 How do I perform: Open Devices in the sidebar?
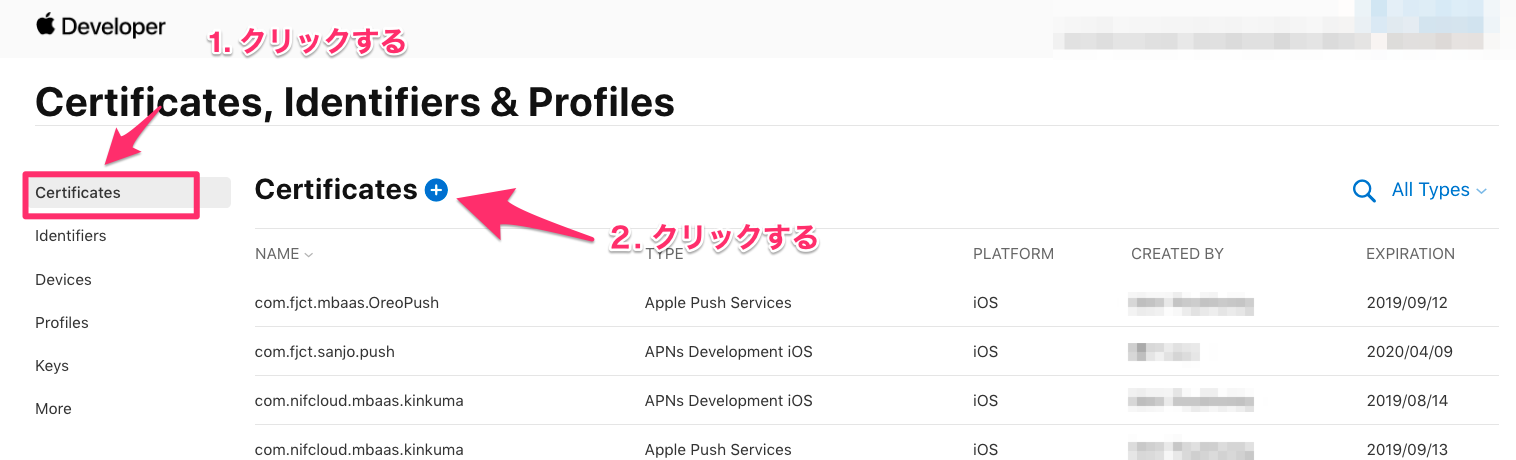click(x=63, y=280)
